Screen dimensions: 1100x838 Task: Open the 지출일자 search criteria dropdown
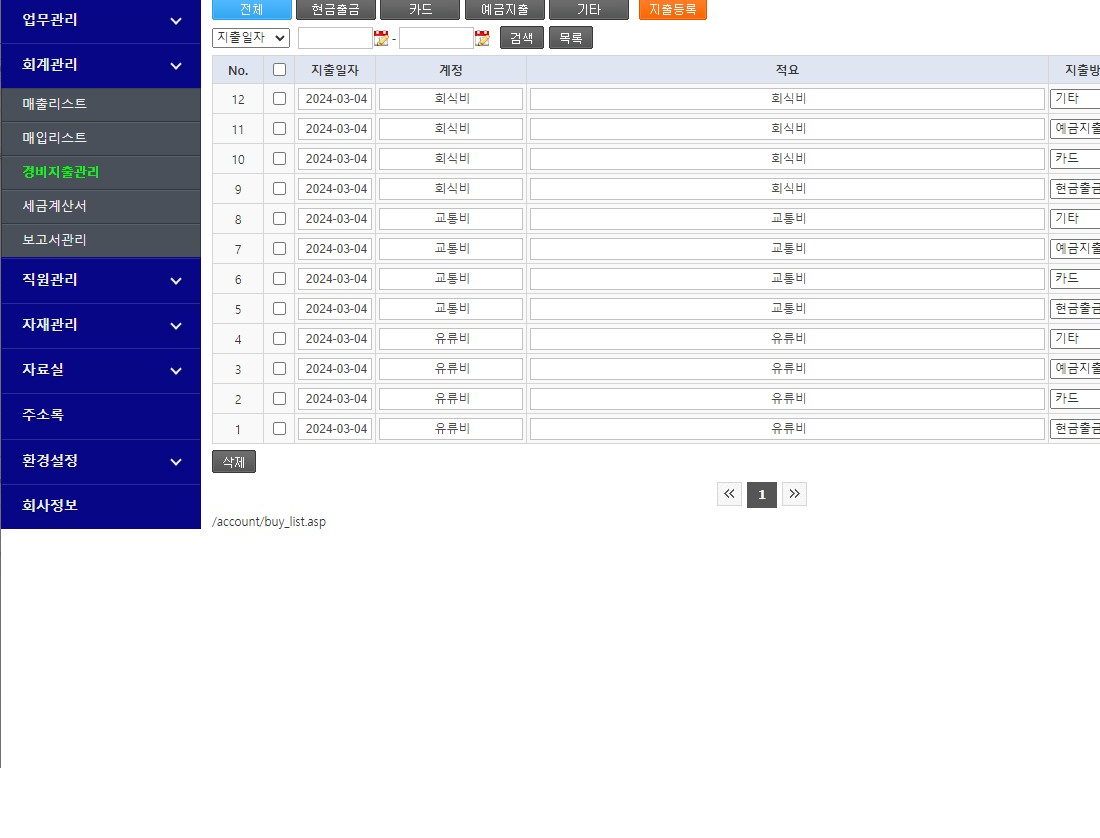coord(251,38)
